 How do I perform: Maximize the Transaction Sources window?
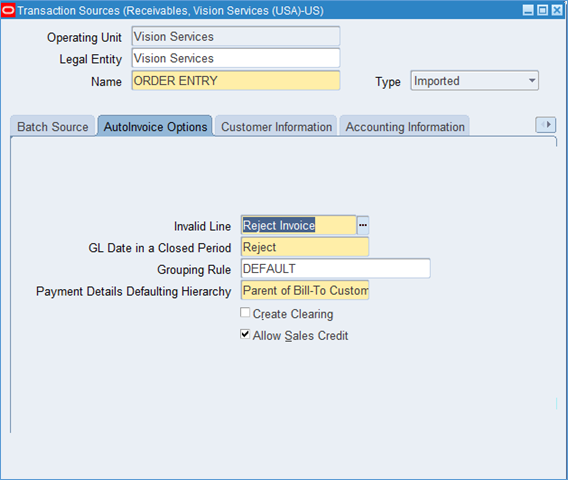(x=542, y=10)
